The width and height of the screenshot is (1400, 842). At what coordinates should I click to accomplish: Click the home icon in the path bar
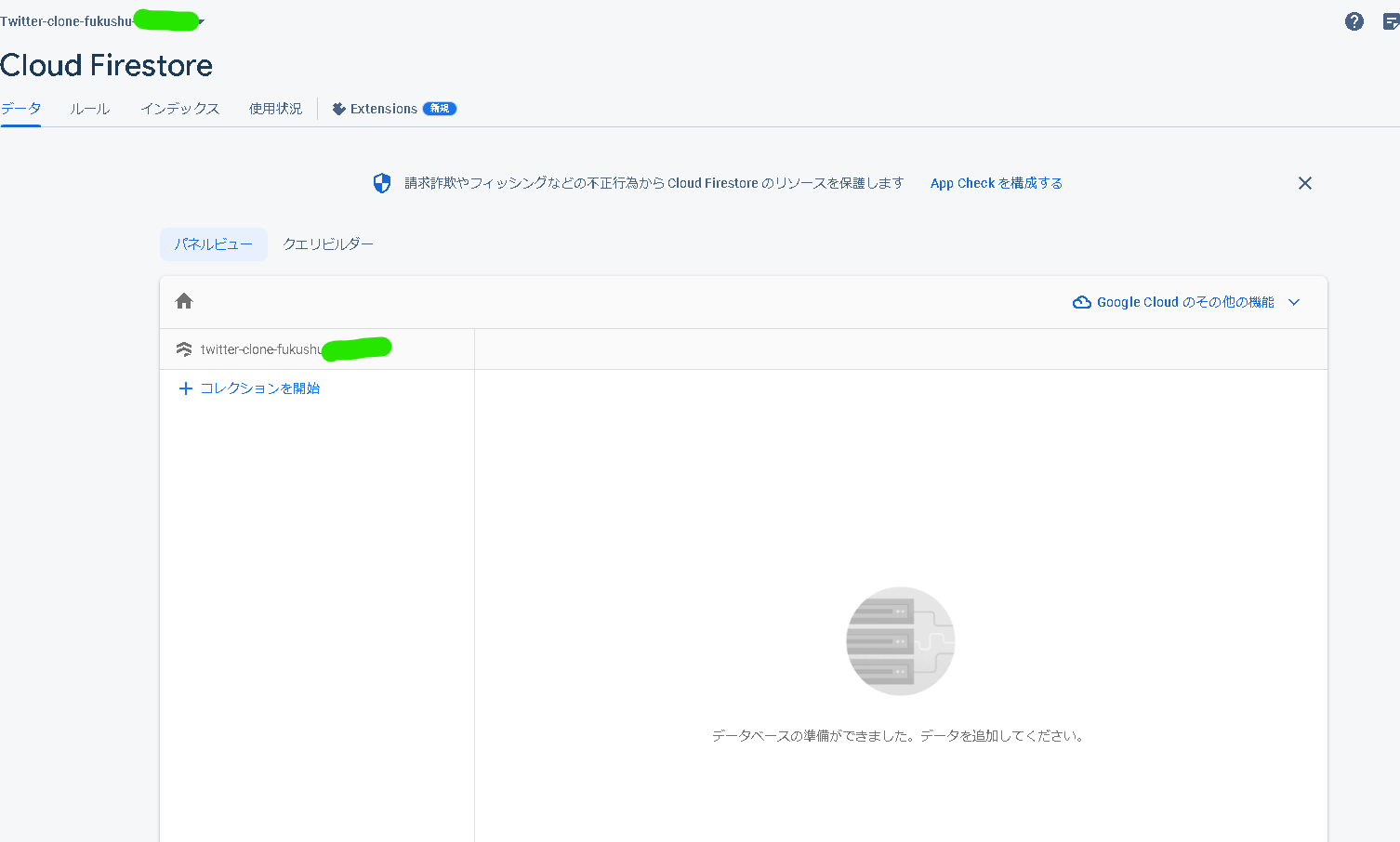(x=184, y=301)
